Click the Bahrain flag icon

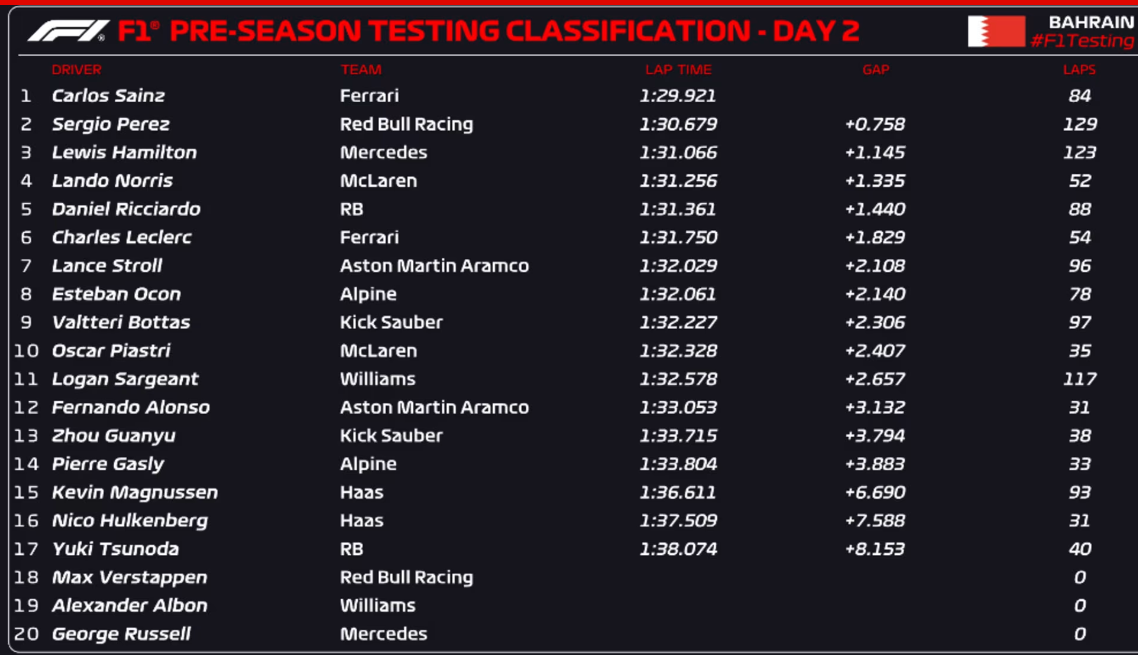(x=995, y=31)
